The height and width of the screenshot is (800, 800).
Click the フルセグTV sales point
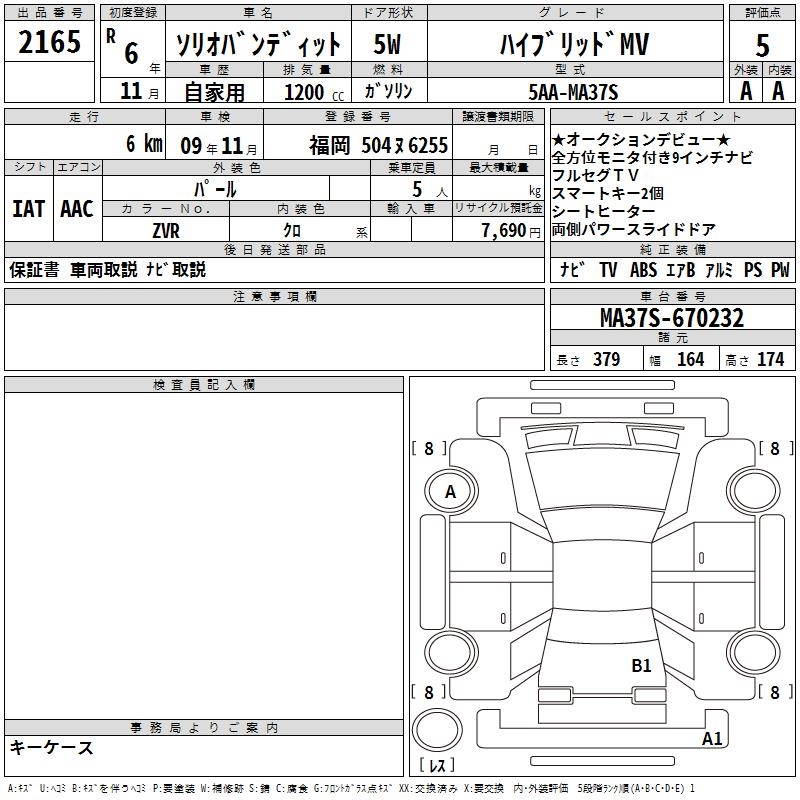pos(595,175)
